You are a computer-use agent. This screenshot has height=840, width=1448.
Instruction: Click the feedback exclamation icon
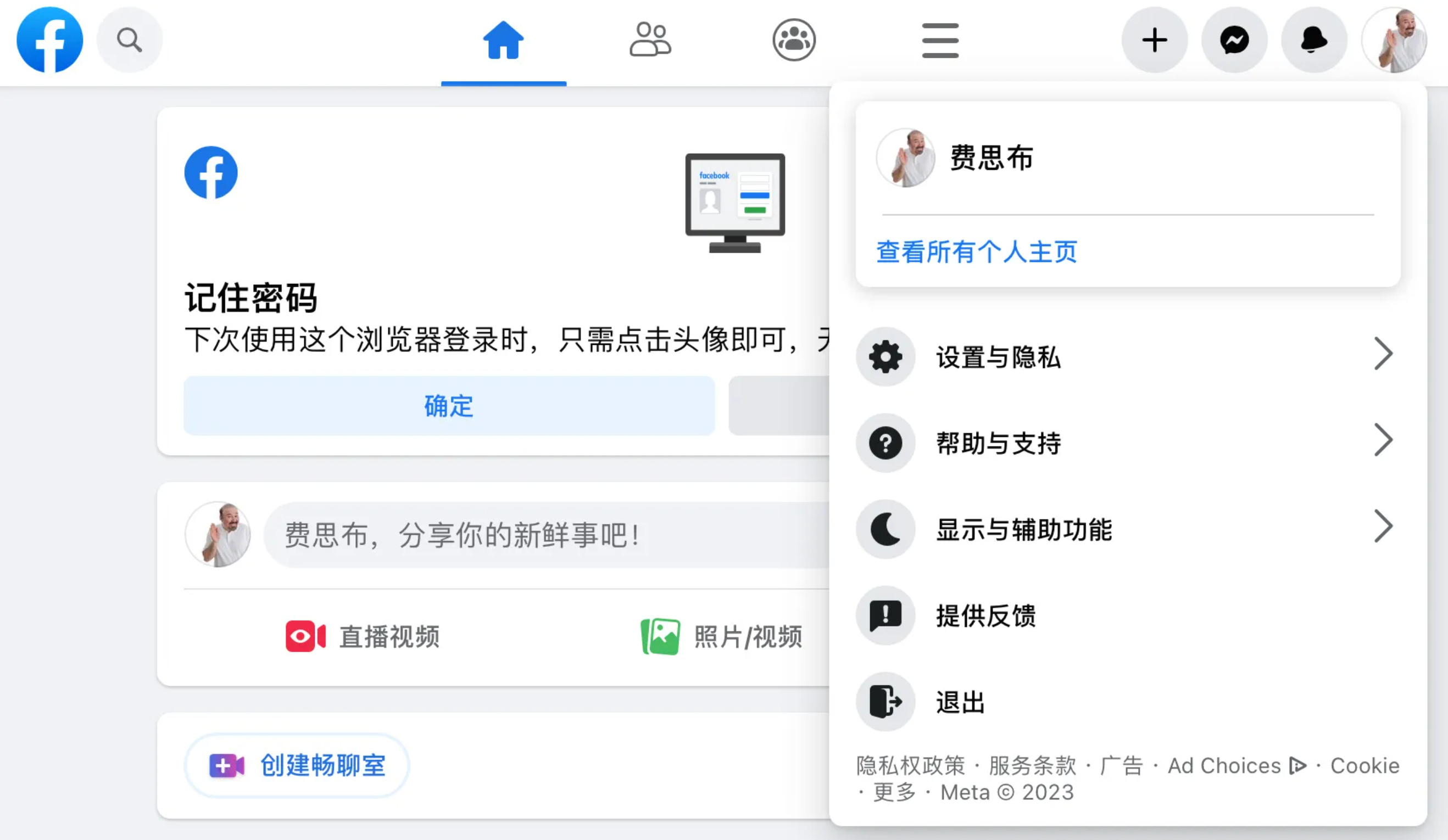[885, 615]
